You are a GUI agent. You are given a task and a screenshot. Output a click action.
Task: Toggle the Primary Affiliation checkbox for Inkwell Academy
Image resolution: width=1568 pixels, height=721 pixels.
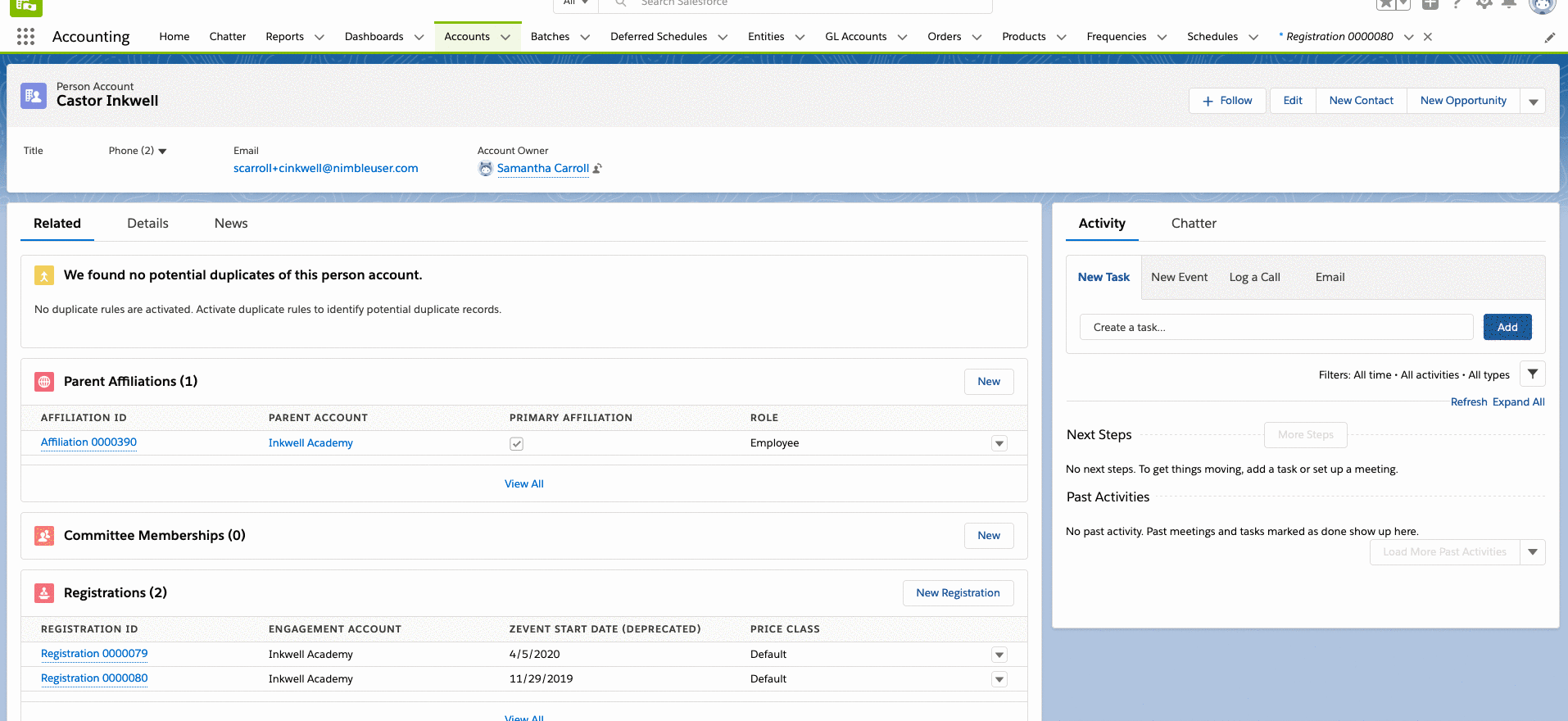pyautogui.click(x=516, y=444)
